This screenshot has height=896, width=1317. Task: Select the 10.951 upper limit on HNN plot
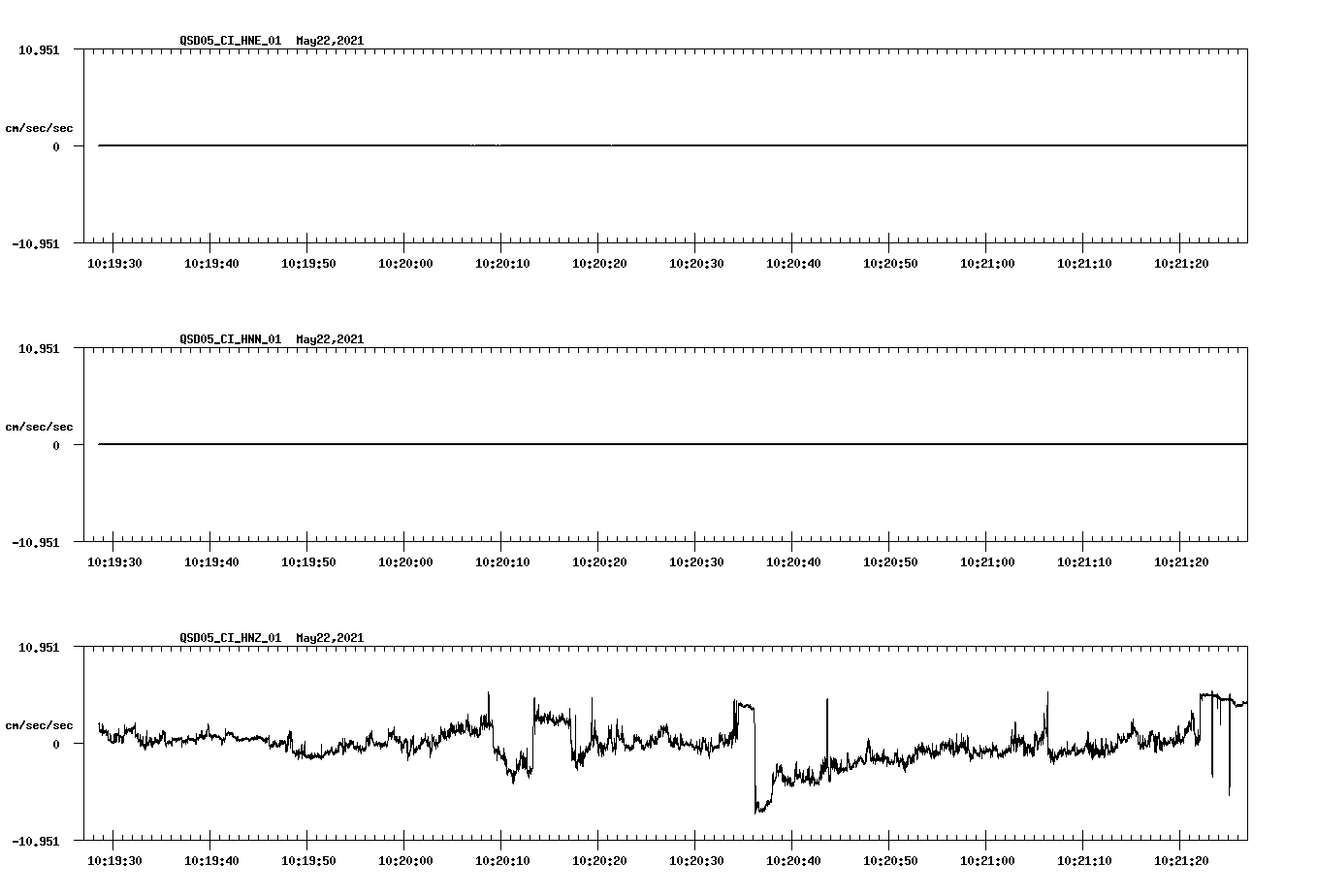click(39, 348)
